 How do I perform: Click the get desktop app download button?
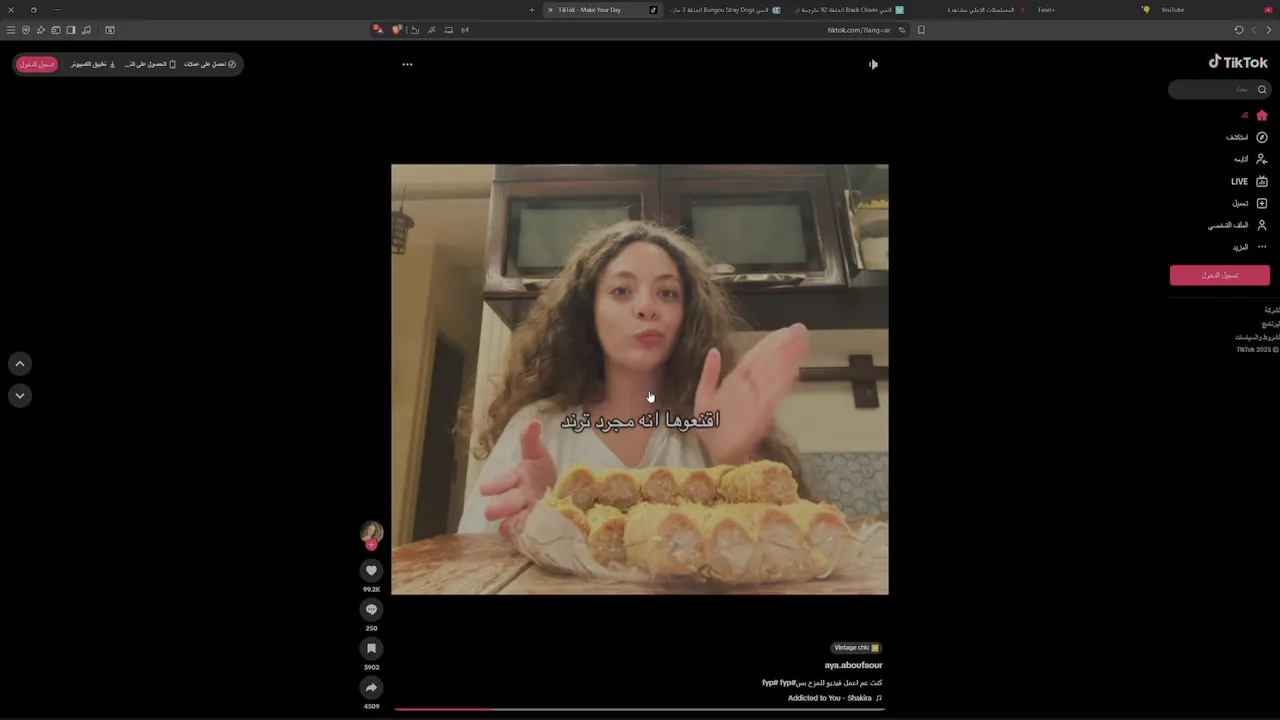(x=93, y=64)
